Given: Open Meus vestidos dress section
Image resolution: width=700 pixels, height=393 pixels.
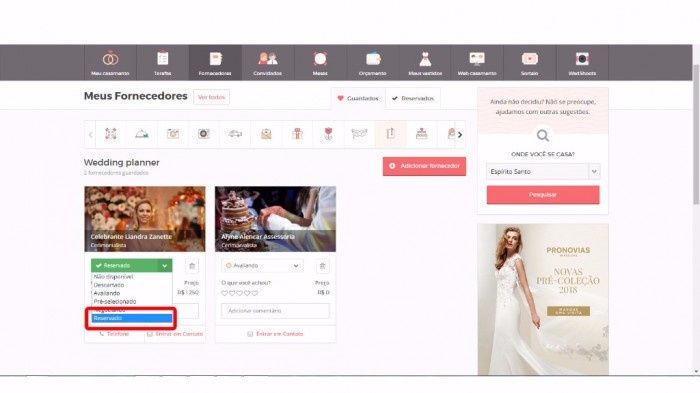Looking at the screenshot, I should (x=425, y=63).
